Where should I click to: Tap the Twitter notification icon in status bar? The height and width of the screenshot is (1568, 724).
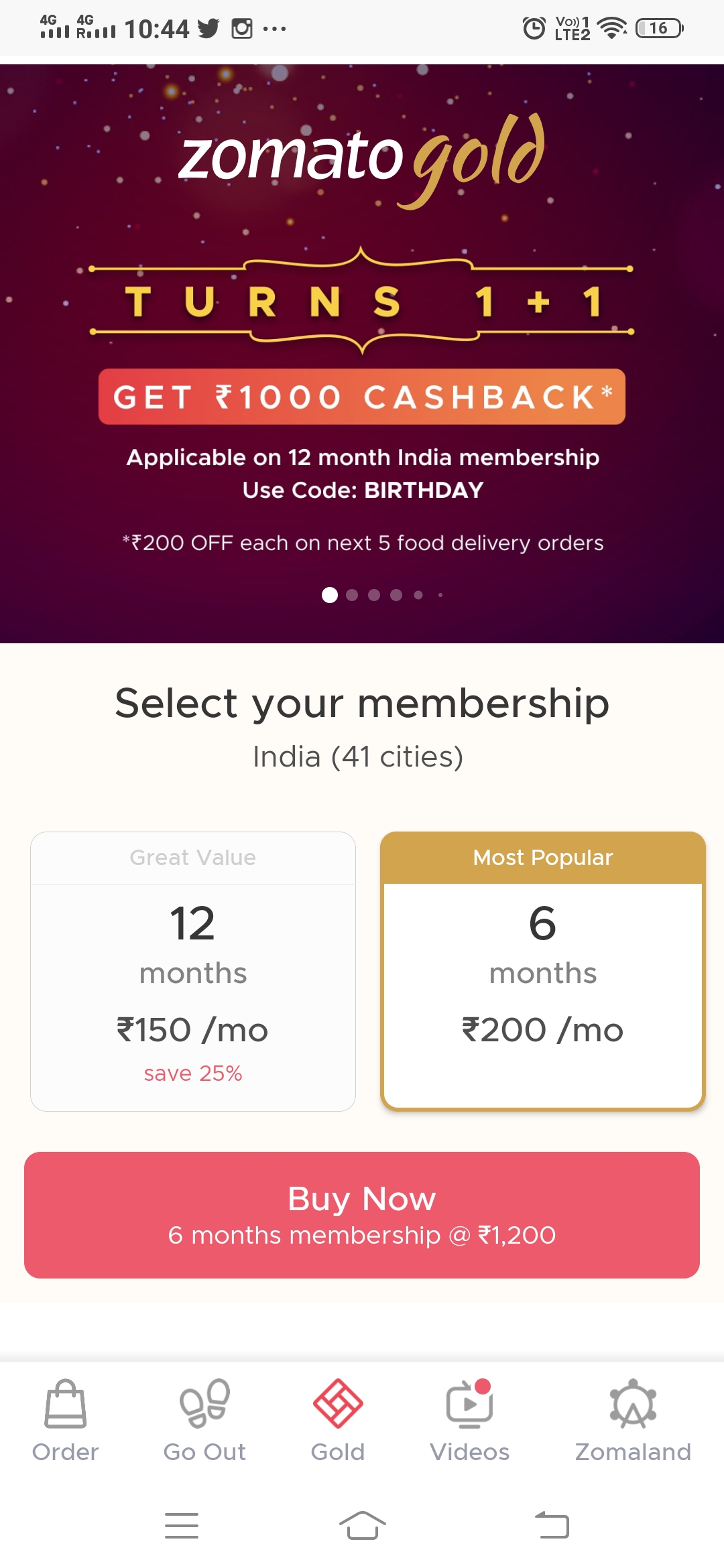[x=208, y=28]
